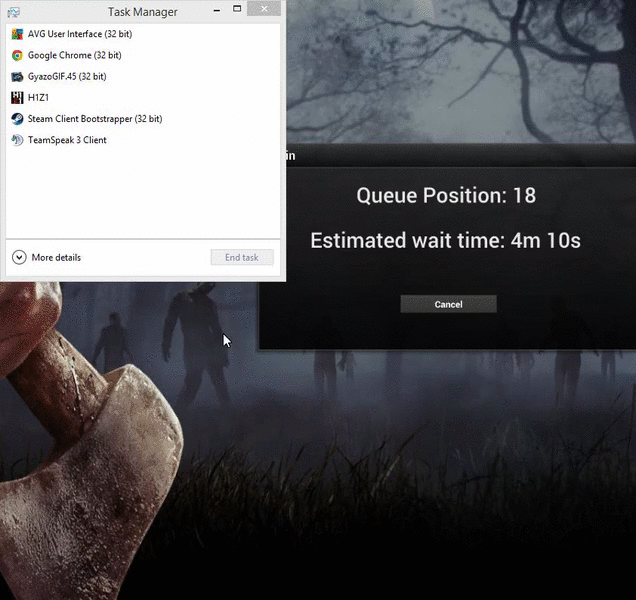Click the Task Manager title bar icon
This screenshot has width=636, height=600.
(x=13, y=12)
